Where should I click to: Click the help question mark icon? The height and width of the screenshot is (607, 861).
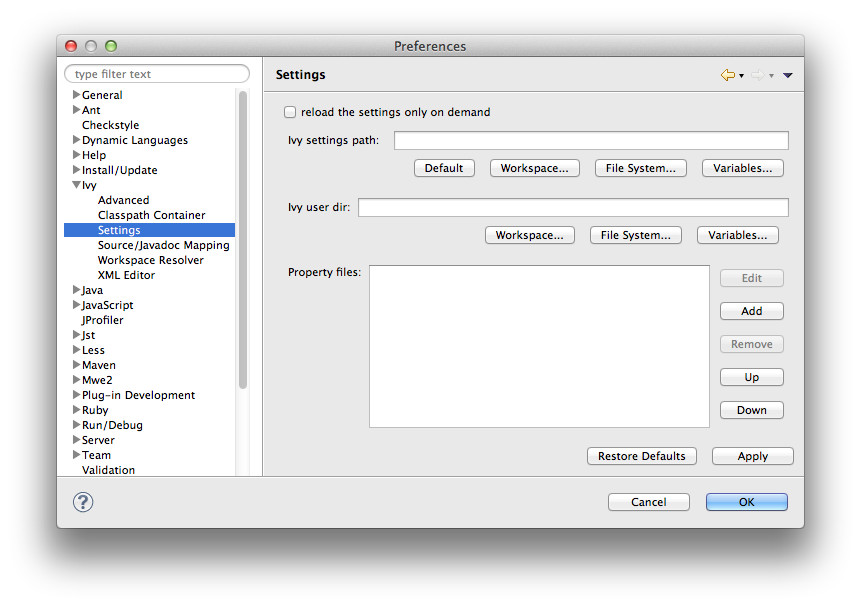coord(84,502)
